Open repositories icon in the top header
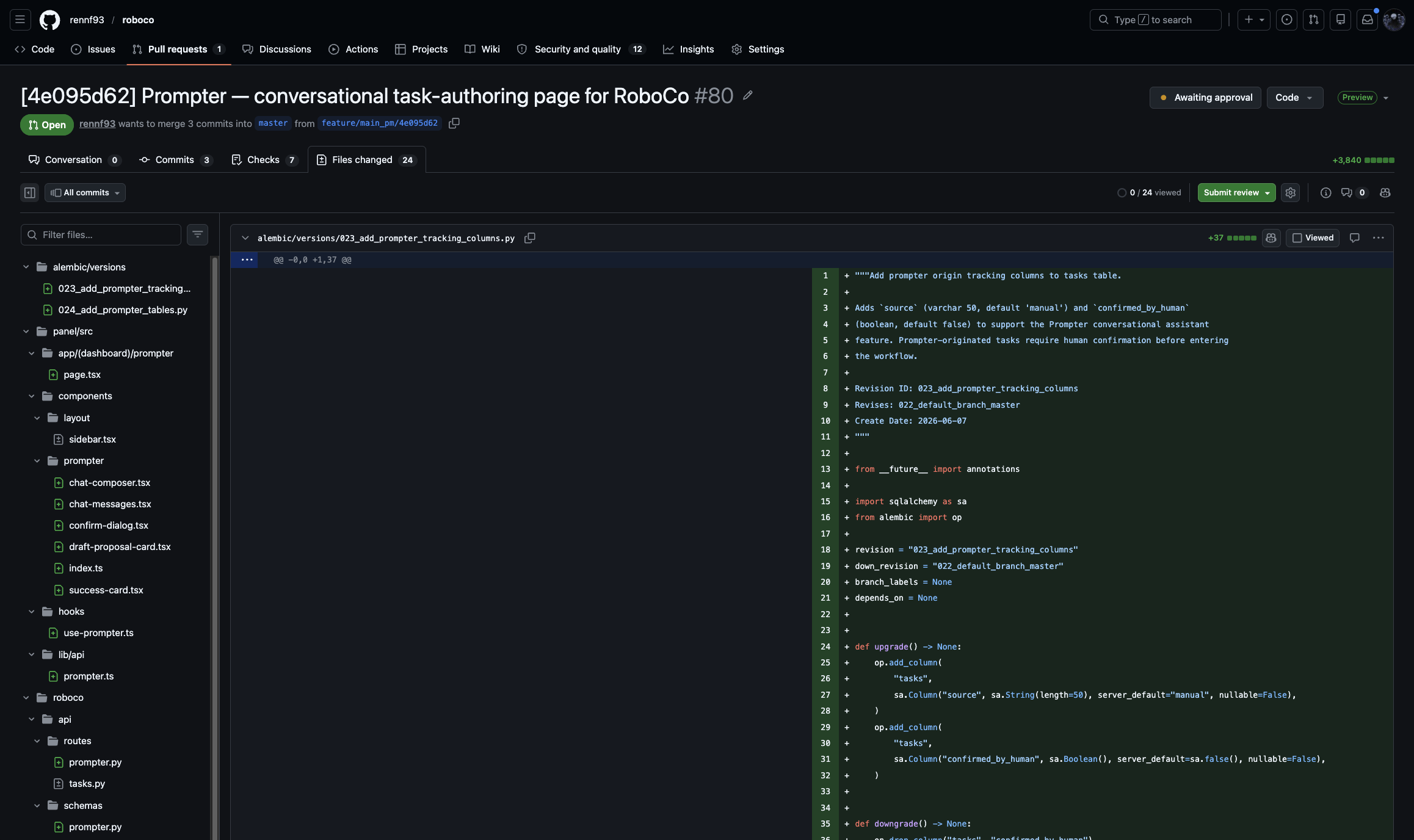Image resolution: width=1414 pixels, height=840 pixels. pyautogui.click(x=1341, y=20)
